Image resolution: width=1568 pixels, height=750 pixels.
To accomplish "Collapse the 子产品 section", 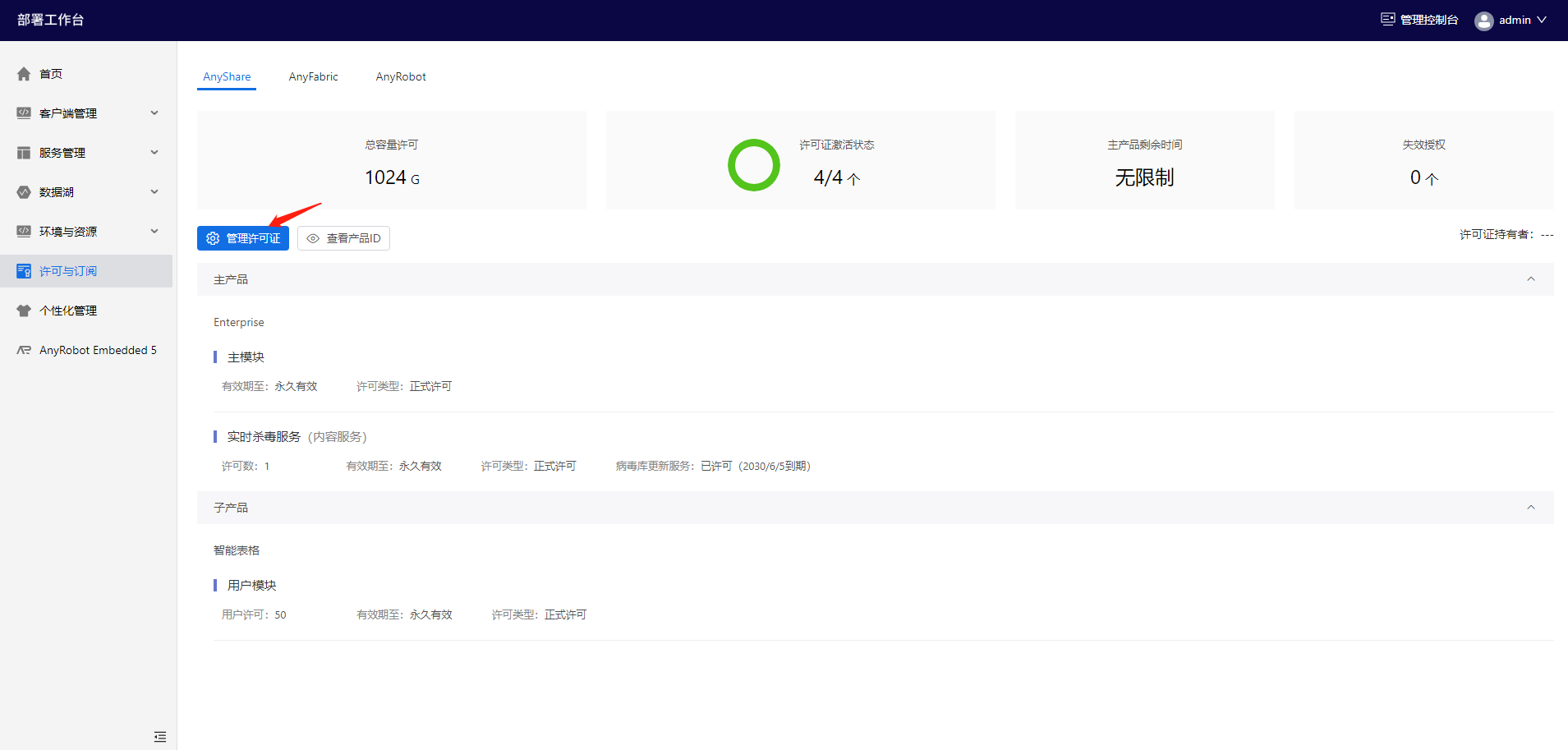I will (1531, 508).
